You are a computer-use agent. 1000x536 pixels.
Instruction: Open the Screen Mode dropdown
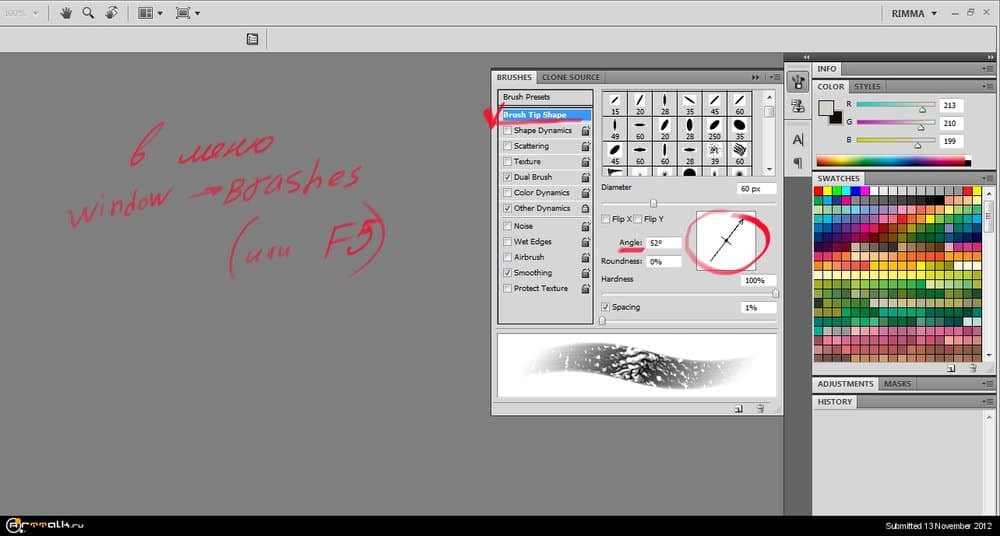tap(187, 13)
